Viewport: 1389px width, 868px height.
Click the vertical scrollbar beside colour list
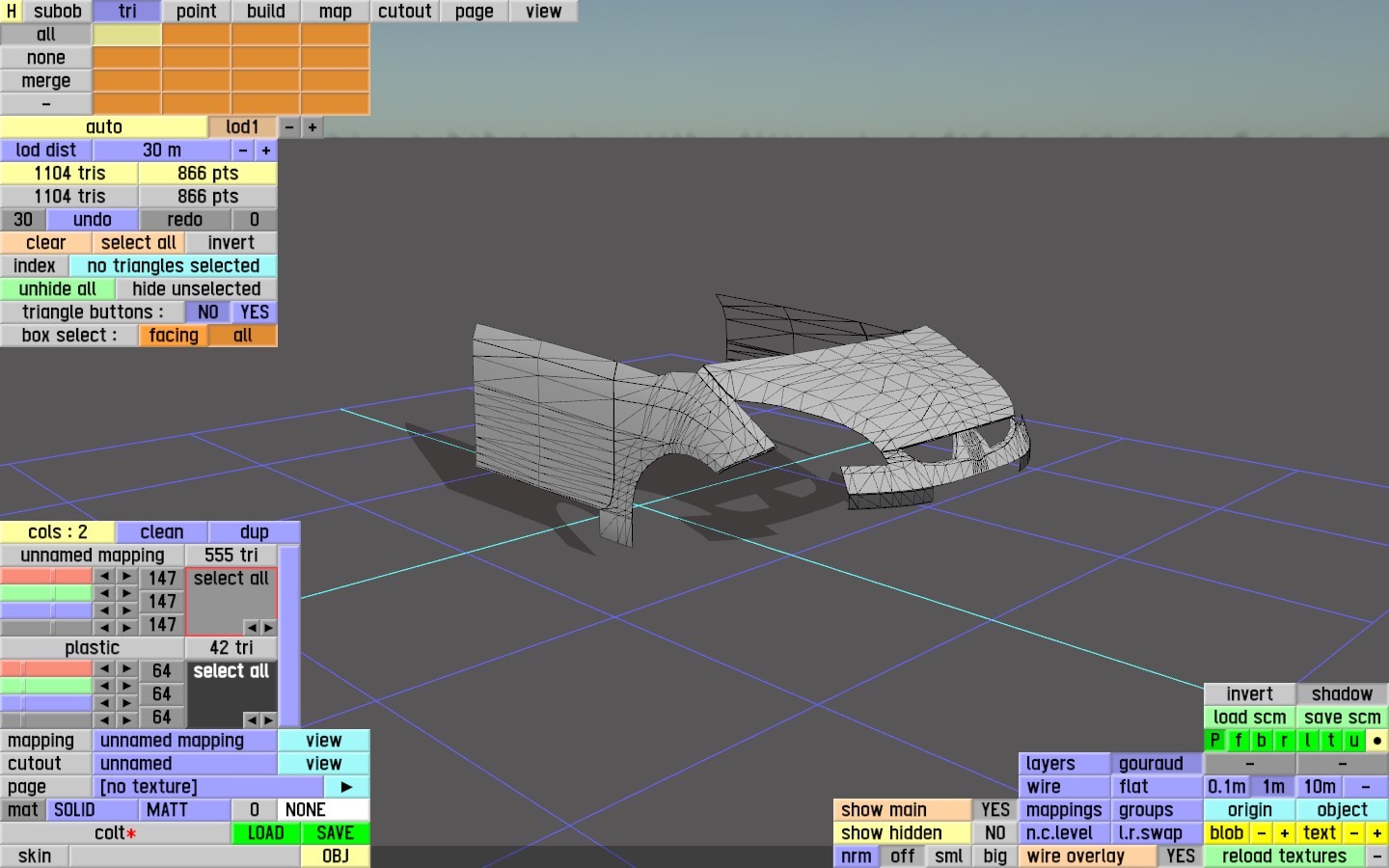[289, 637]
